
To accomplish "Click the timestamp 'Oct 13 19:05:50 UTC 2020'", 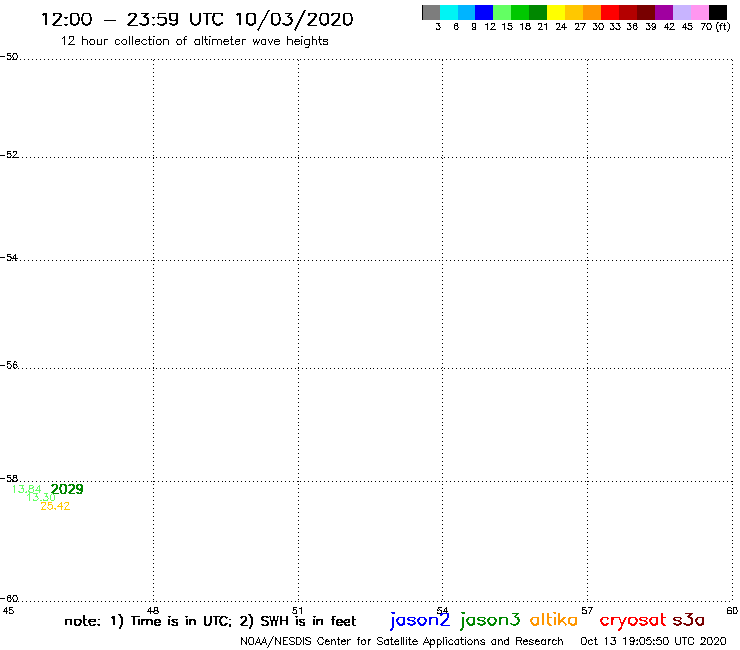I will click(x=653, y=641).
